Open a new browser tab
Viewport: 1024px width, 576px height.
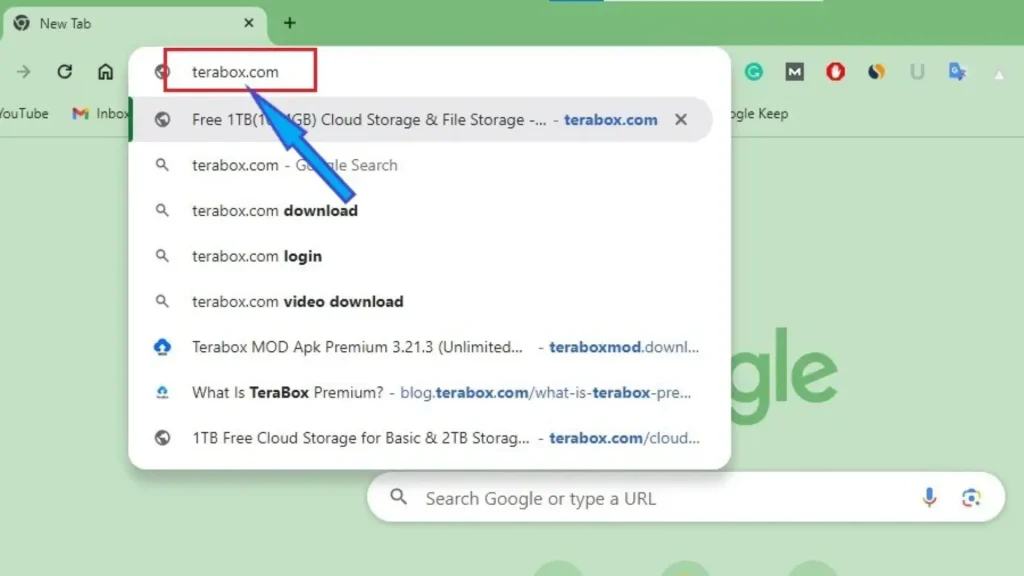[x=289, y=23]
